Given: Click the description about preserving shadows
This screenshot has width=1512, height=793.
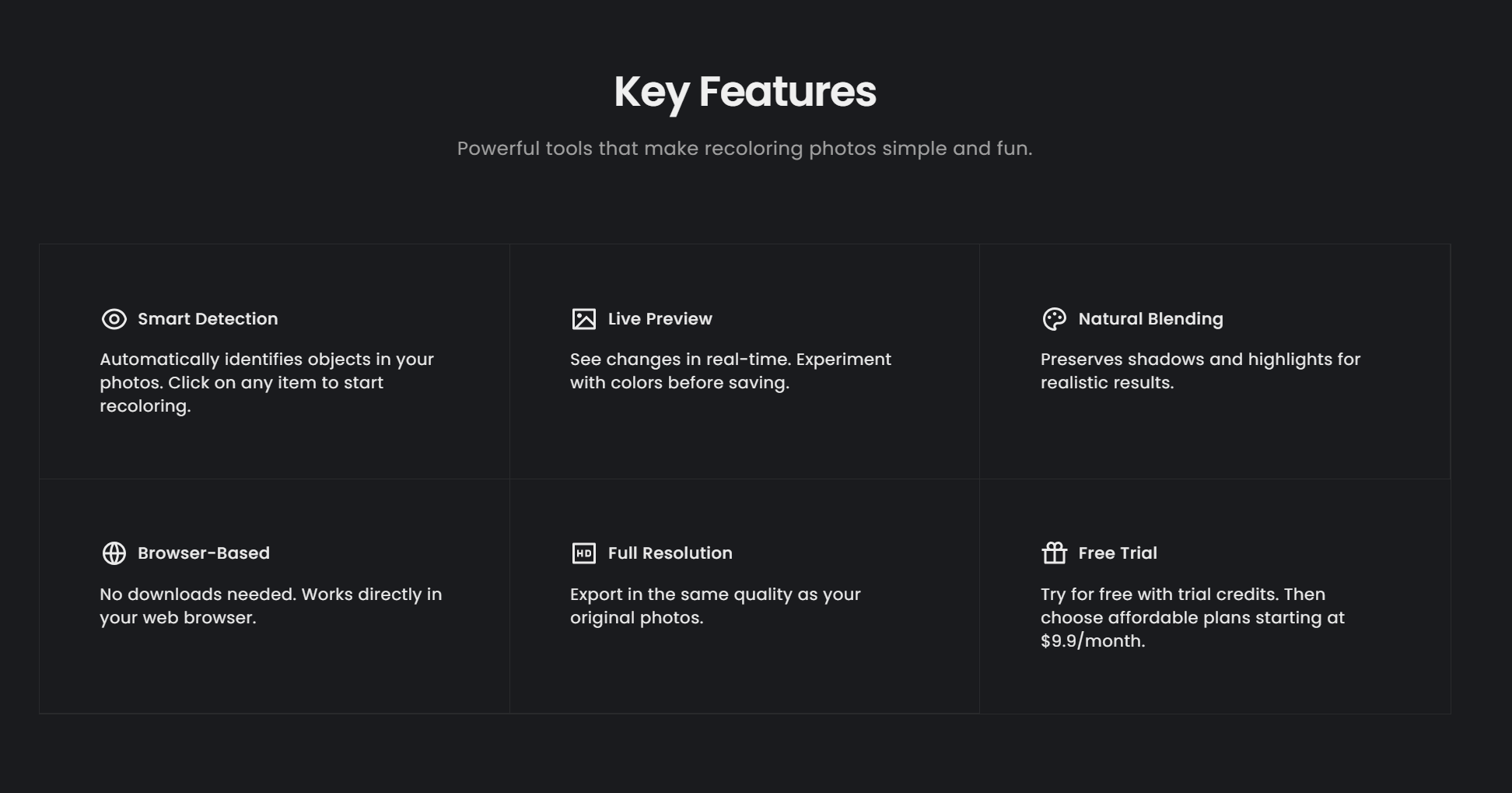Looking at the screenshot, I should (1200, 371).
